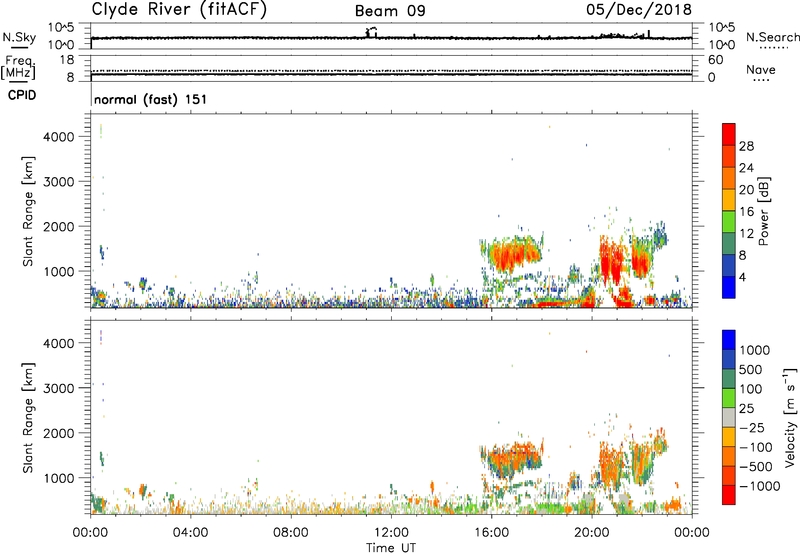Click the N.Sky legend label

19,37
